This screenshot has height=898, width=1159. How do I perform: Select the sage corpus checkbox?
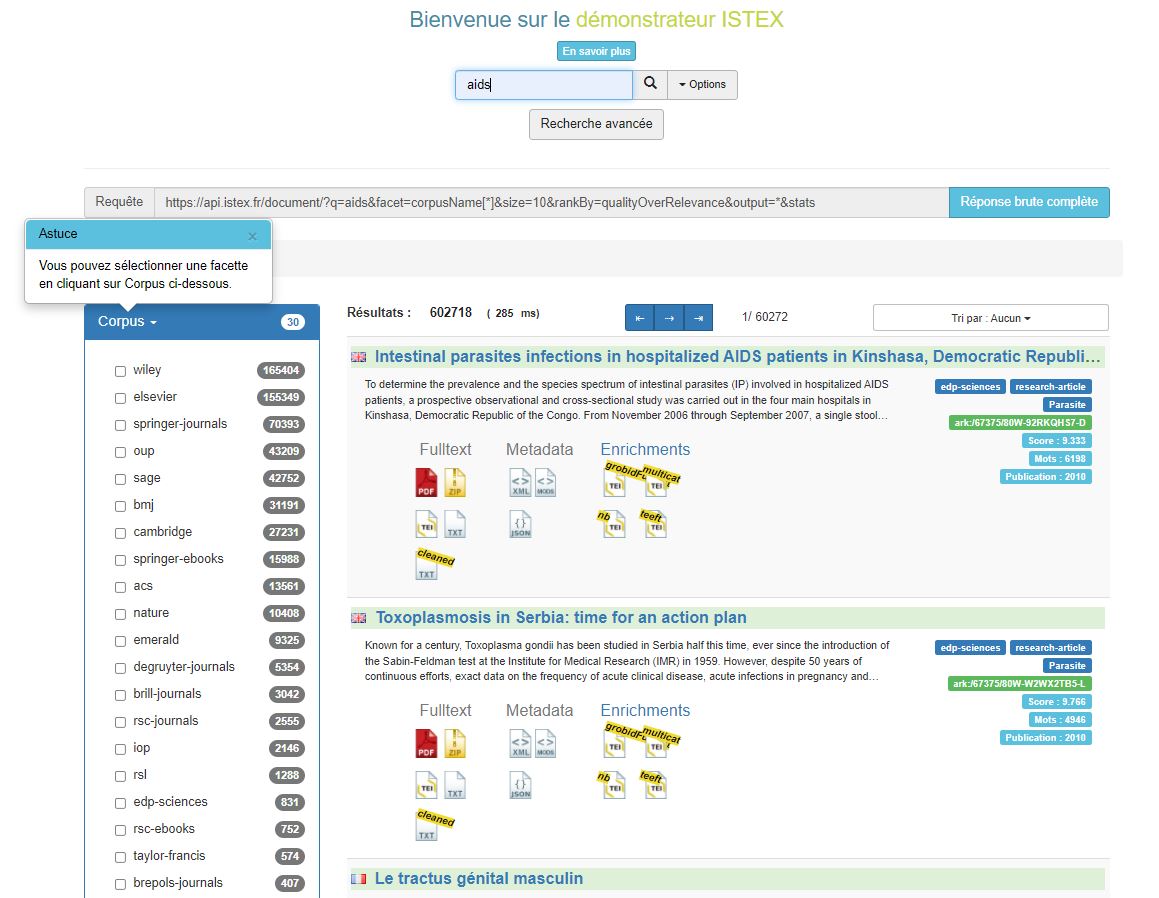tap(120, 479)
